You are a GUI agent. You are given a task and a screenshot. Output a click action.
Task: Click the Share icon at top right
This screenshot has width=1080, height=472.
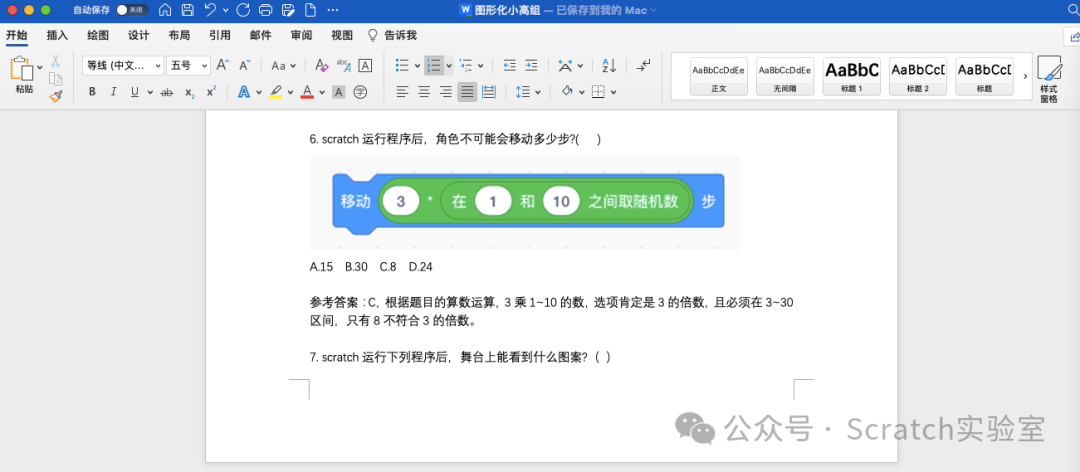click(x=1075, y=36)
